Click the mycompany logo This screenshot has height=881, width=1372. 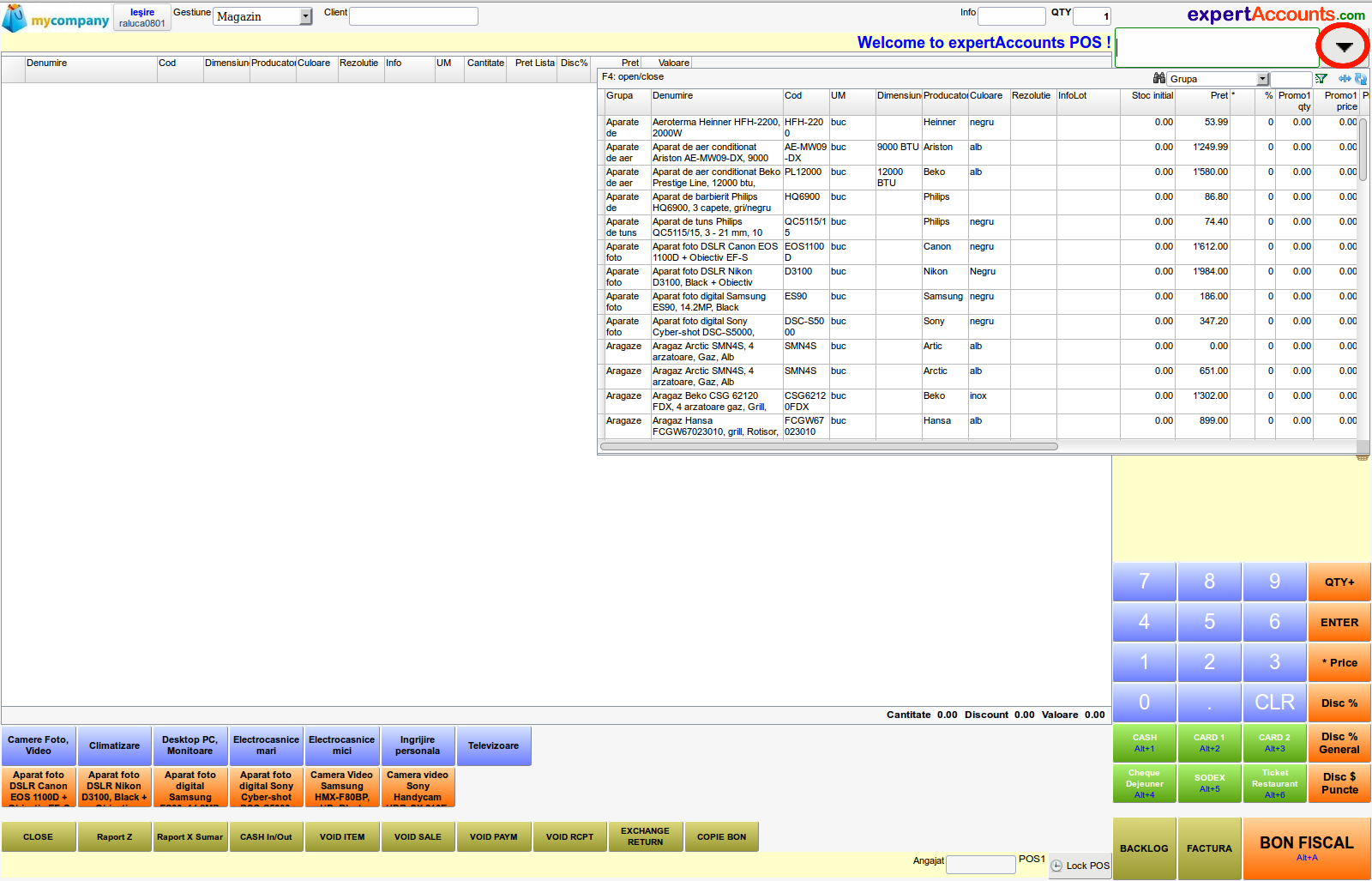coord(57,18)
